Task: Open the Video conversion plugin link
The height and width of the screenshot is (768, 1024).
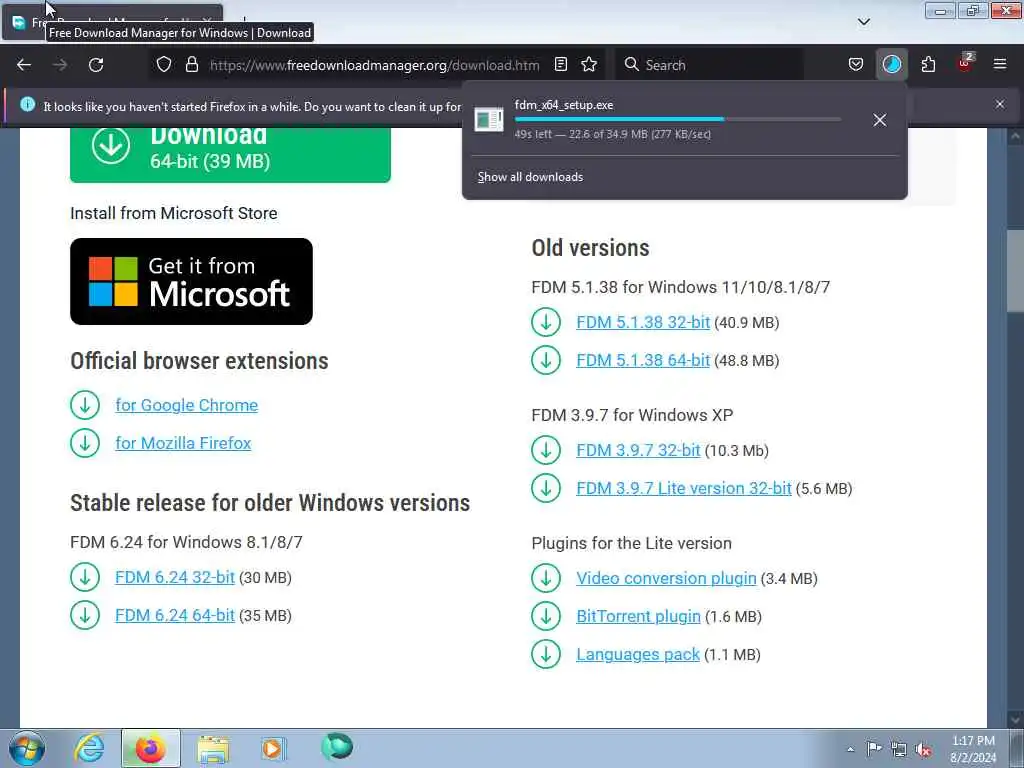Action: tap(666, 579)
